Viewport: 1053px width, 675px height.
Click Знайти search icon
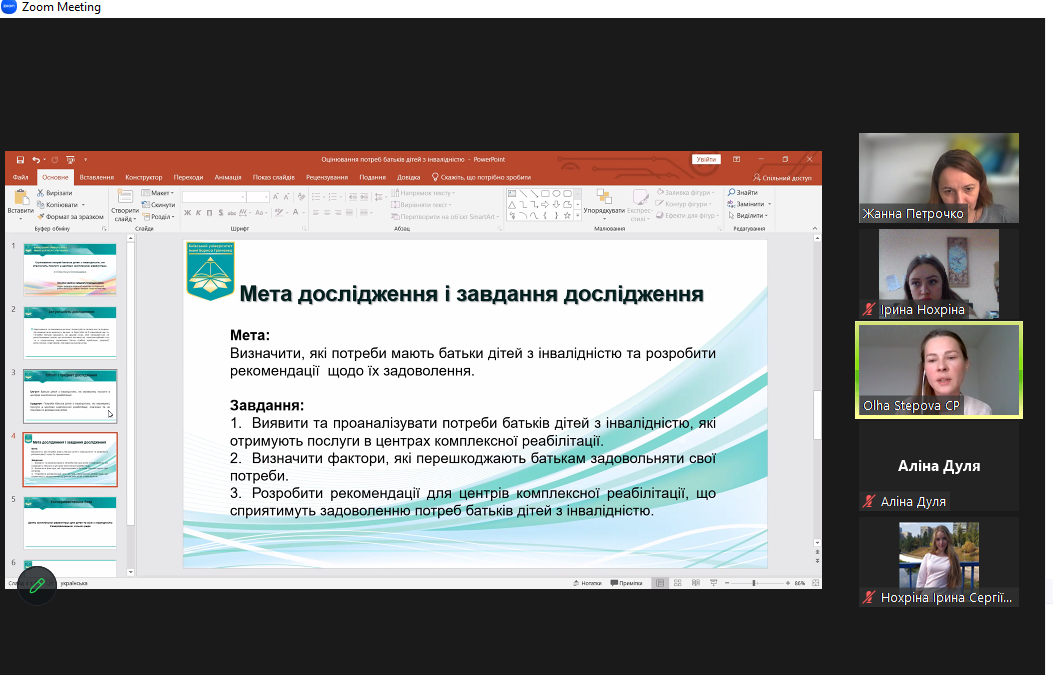click(x=731, y=193)
